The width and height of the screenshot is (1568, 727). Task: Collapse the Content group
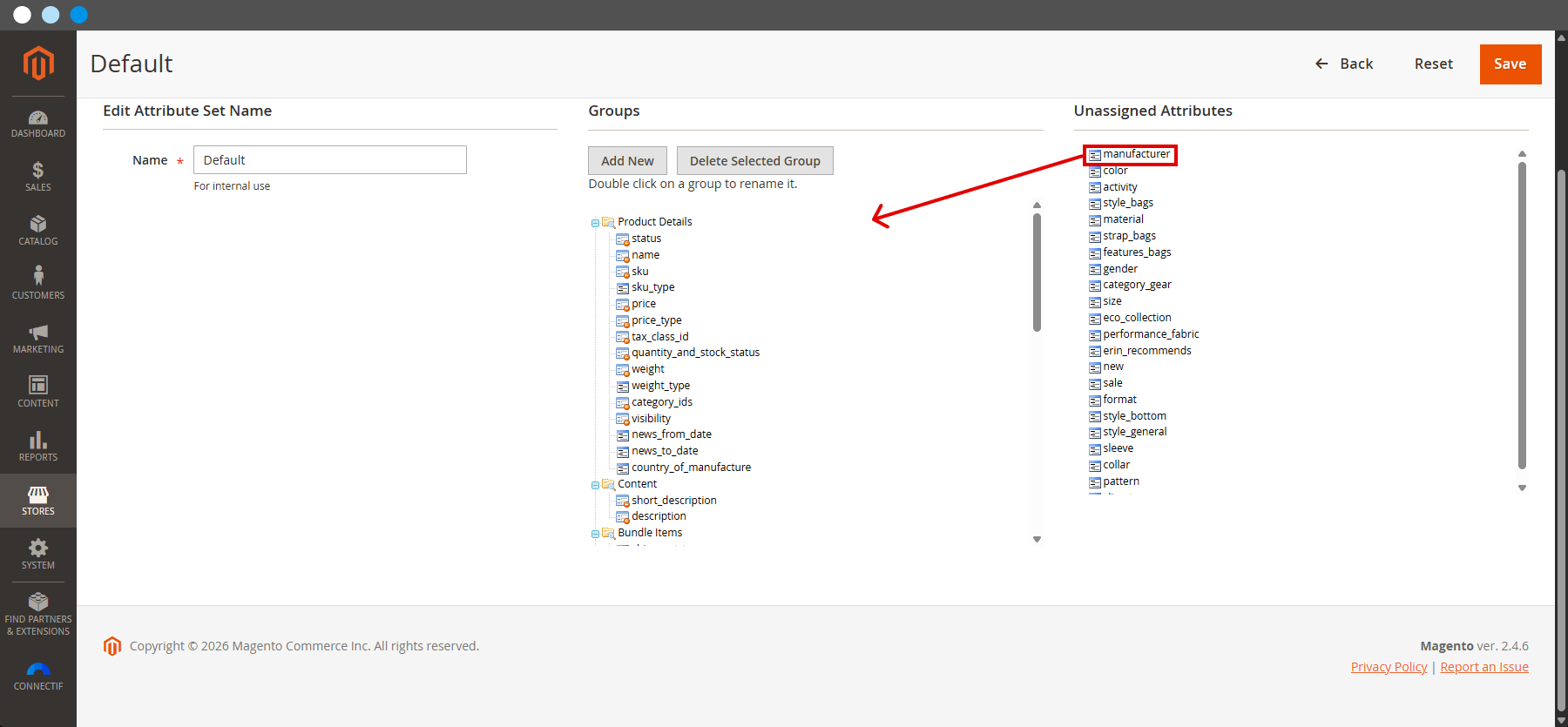tap(596, 485)
